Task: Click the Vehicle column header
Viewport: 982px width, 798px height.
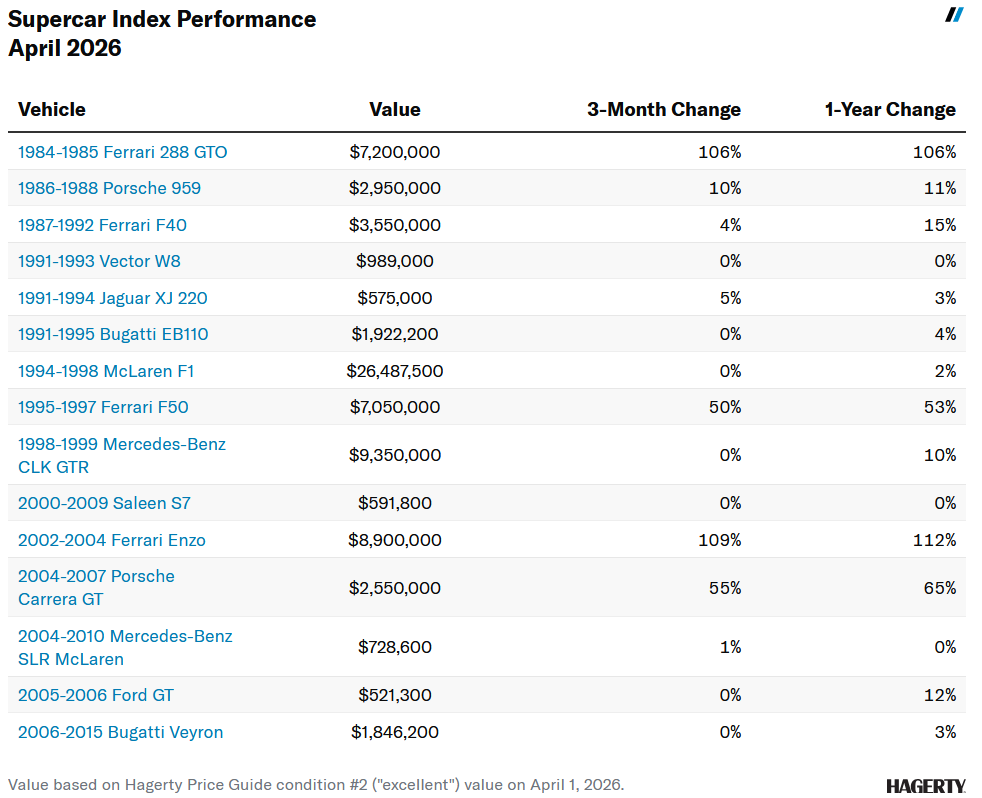Action: pyautogui.click(x=52, y=110)
